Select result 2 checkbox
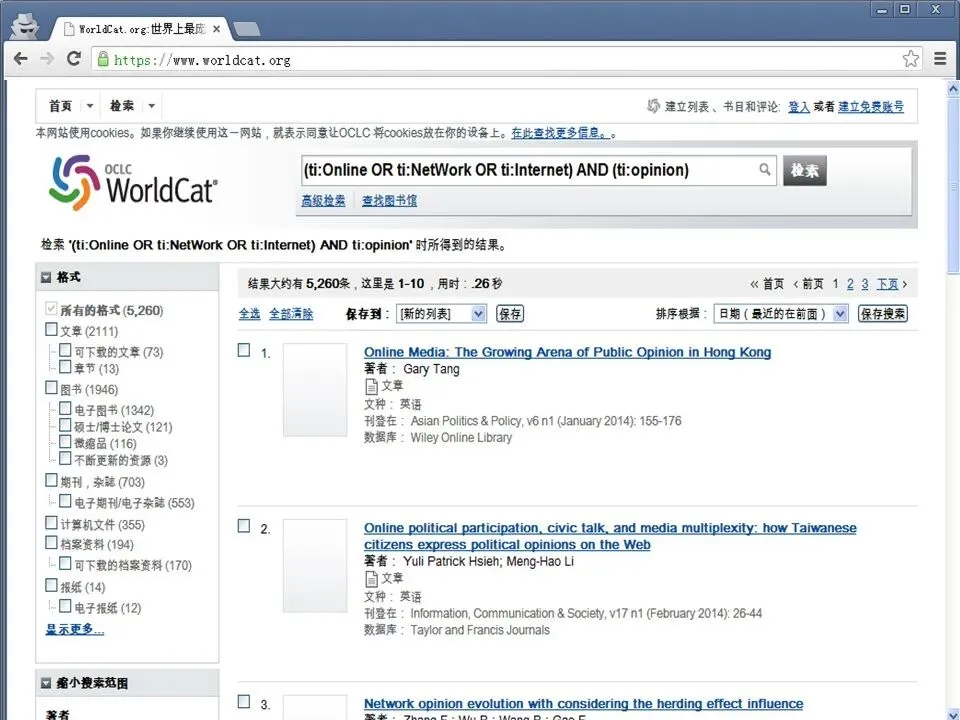This screenshot has width=960, height=720. pyautogui.click(x=244, y=526)
